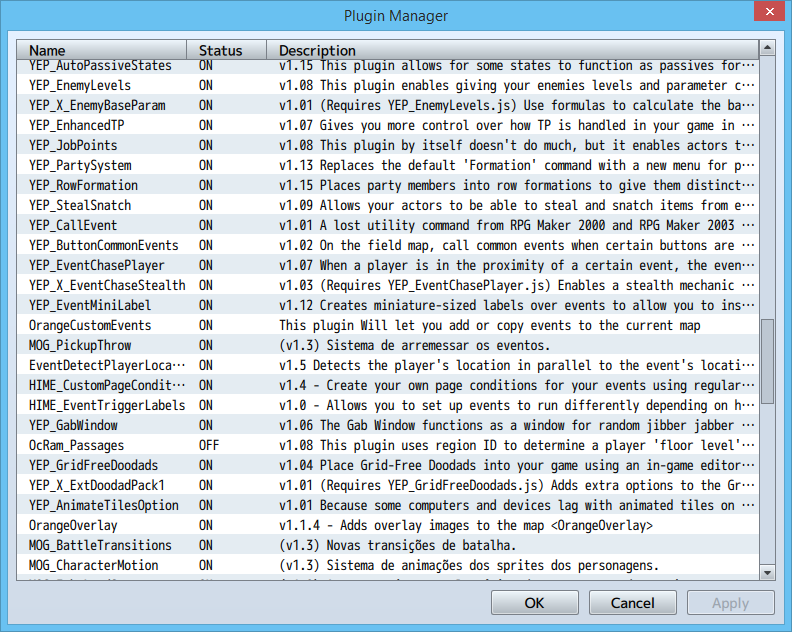Image resolution: width=792 pixels, height=632 pixels.
Task: Click the ON status of OrangeOverlay
Action: click(206, 525)
